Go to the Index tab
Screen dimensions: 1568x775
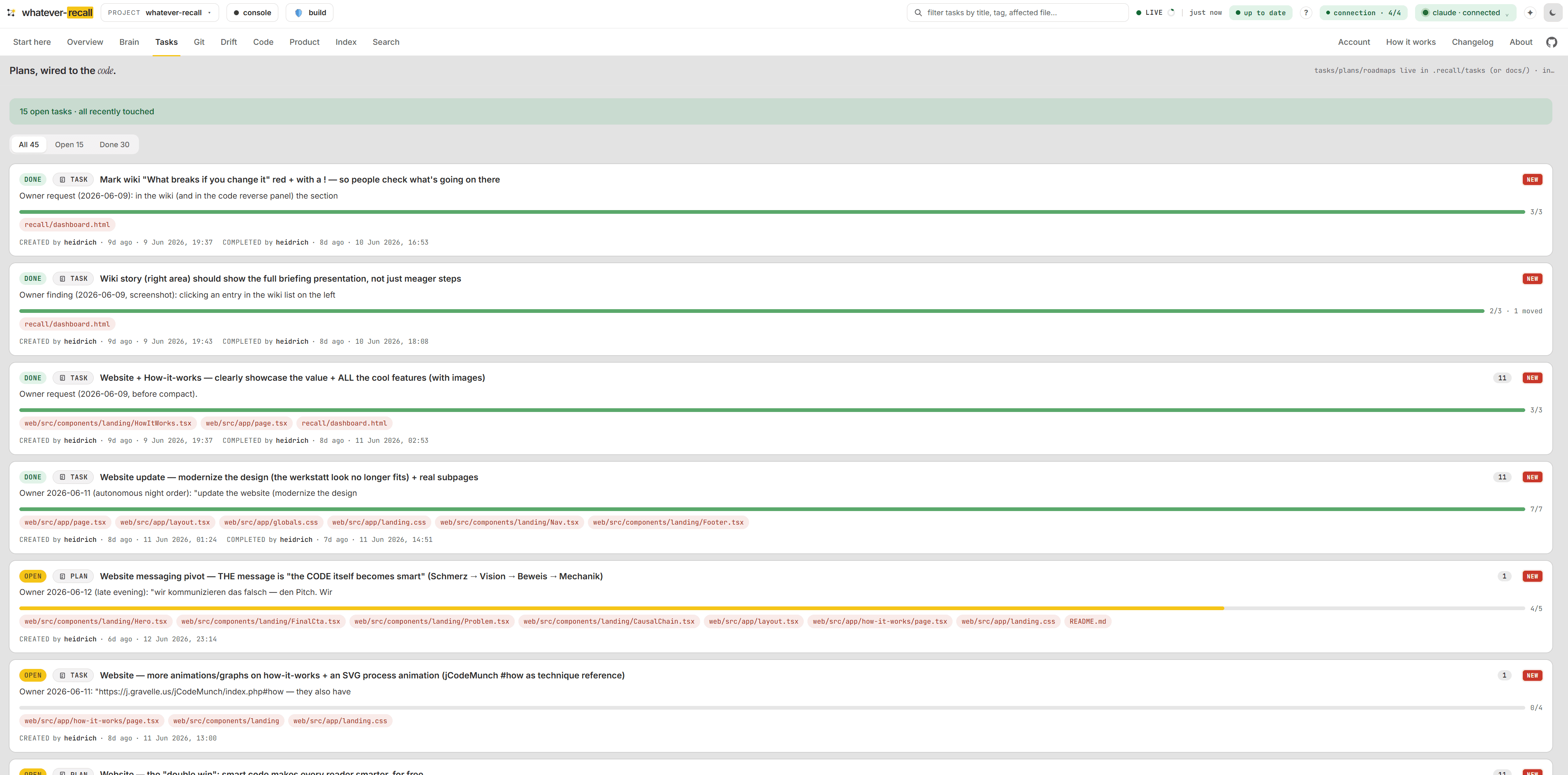point(346,42)
